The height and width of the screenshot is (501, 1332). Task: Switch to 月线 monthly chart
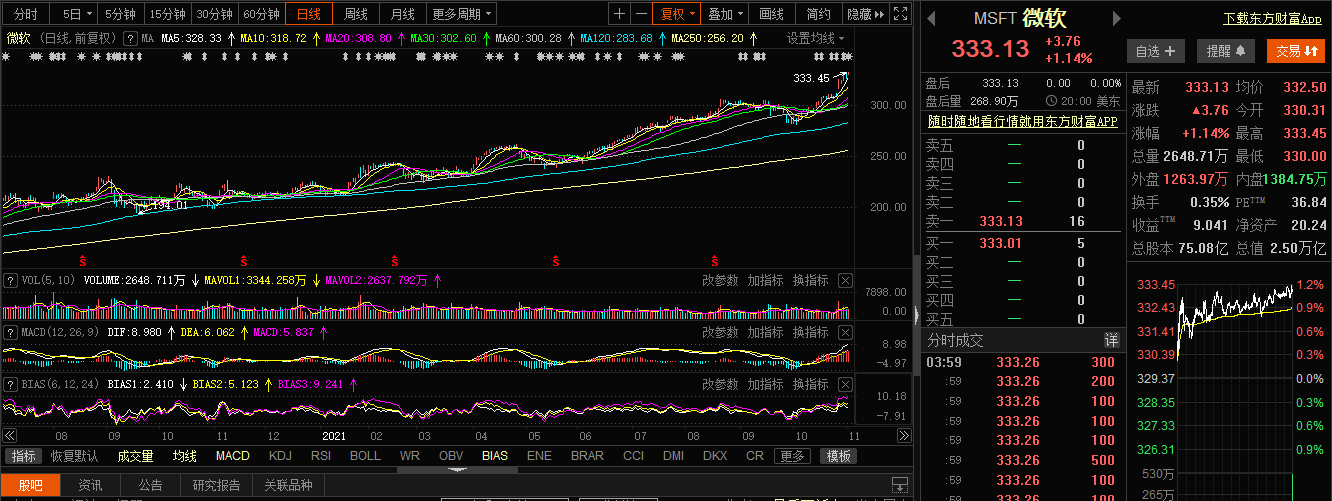tap(403, 14)
